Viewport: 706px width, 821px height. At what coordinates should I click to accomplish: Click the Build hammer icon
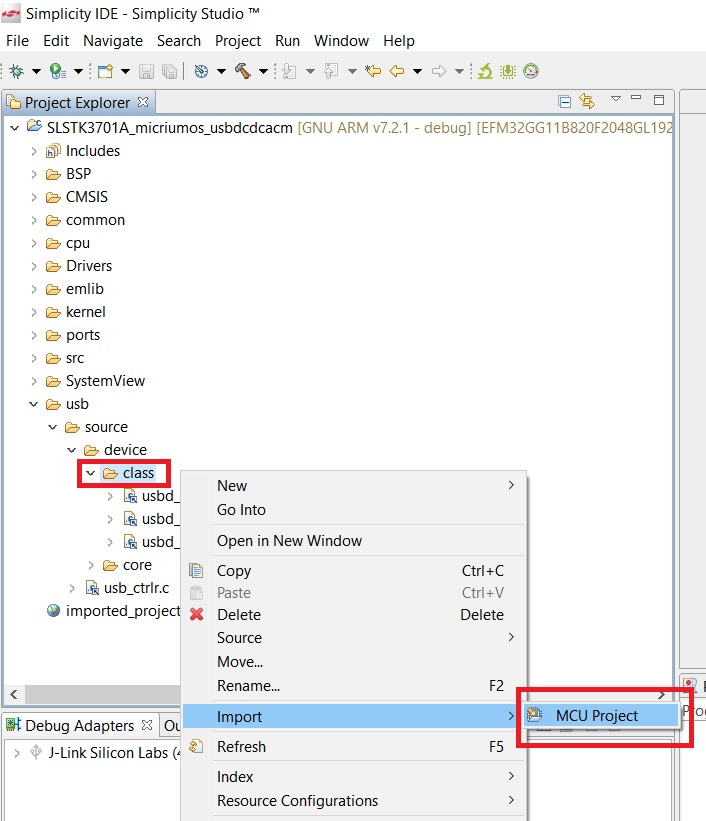click(242, 71)
